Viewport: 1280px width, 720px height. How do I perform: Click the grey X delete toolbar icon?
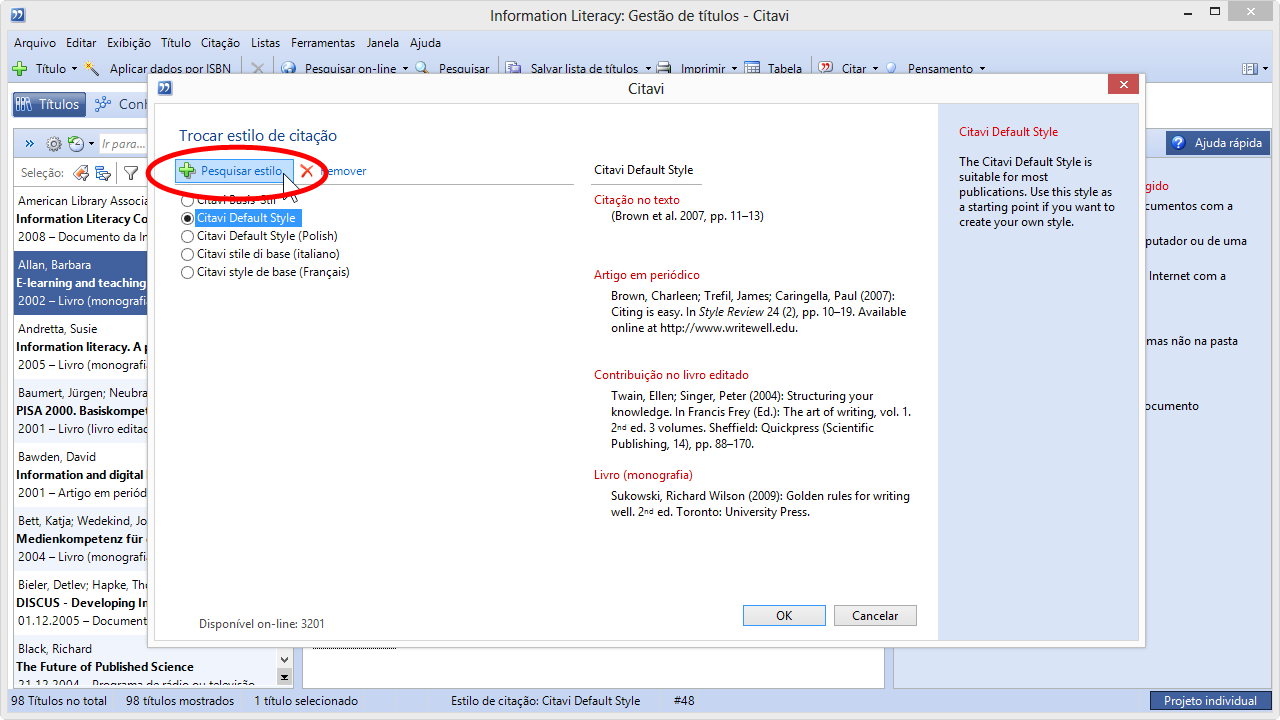click(x=257, y=69)
